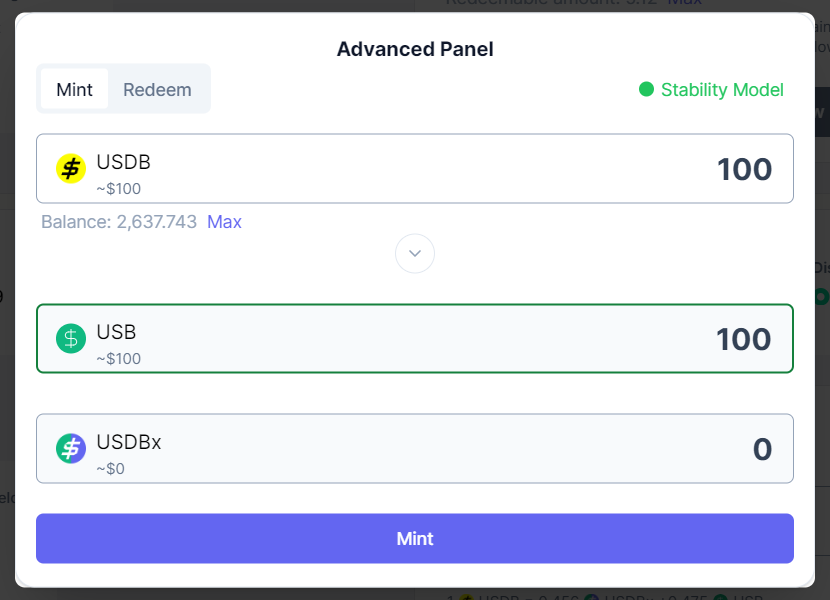Click the green Stability Model status dot
Screen dimensions: 830x600
(646, 90)
